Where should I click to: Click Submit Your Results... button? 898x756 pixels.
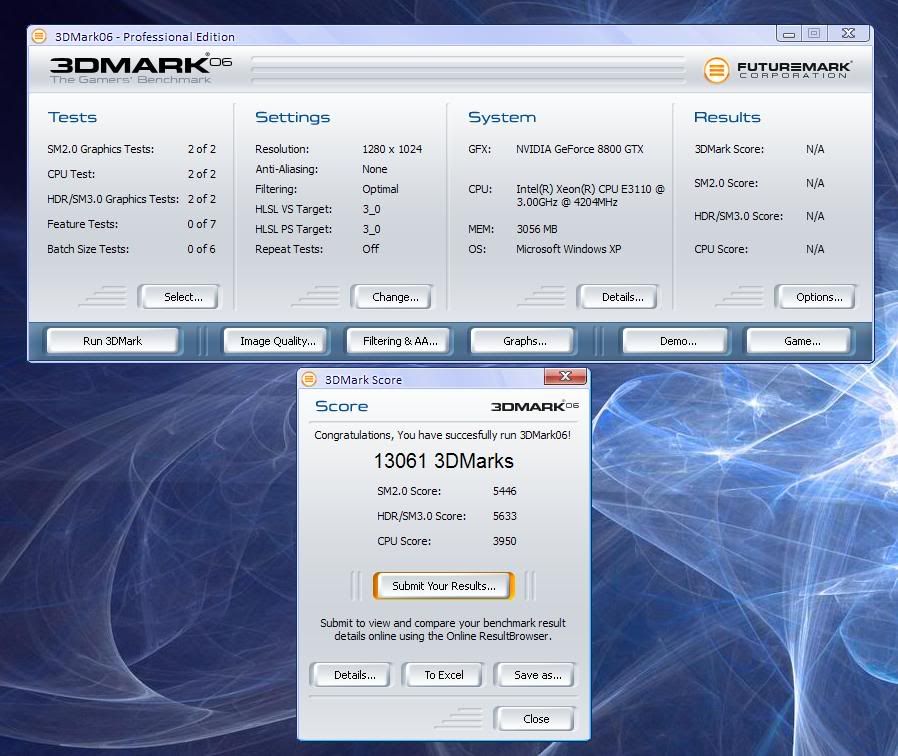tap(444, 586)
